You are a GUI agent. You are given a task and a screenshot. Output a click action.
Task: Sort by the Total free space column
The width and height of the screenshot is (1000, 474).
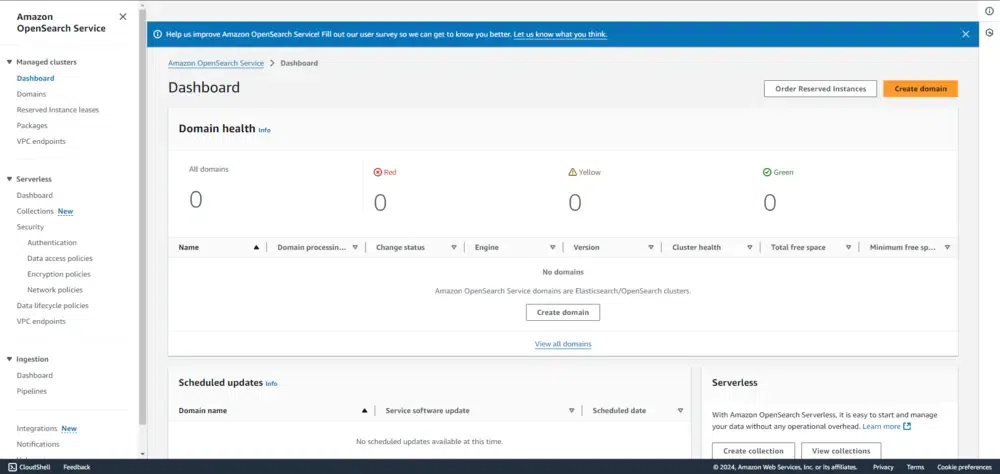[x=849, y=248]
